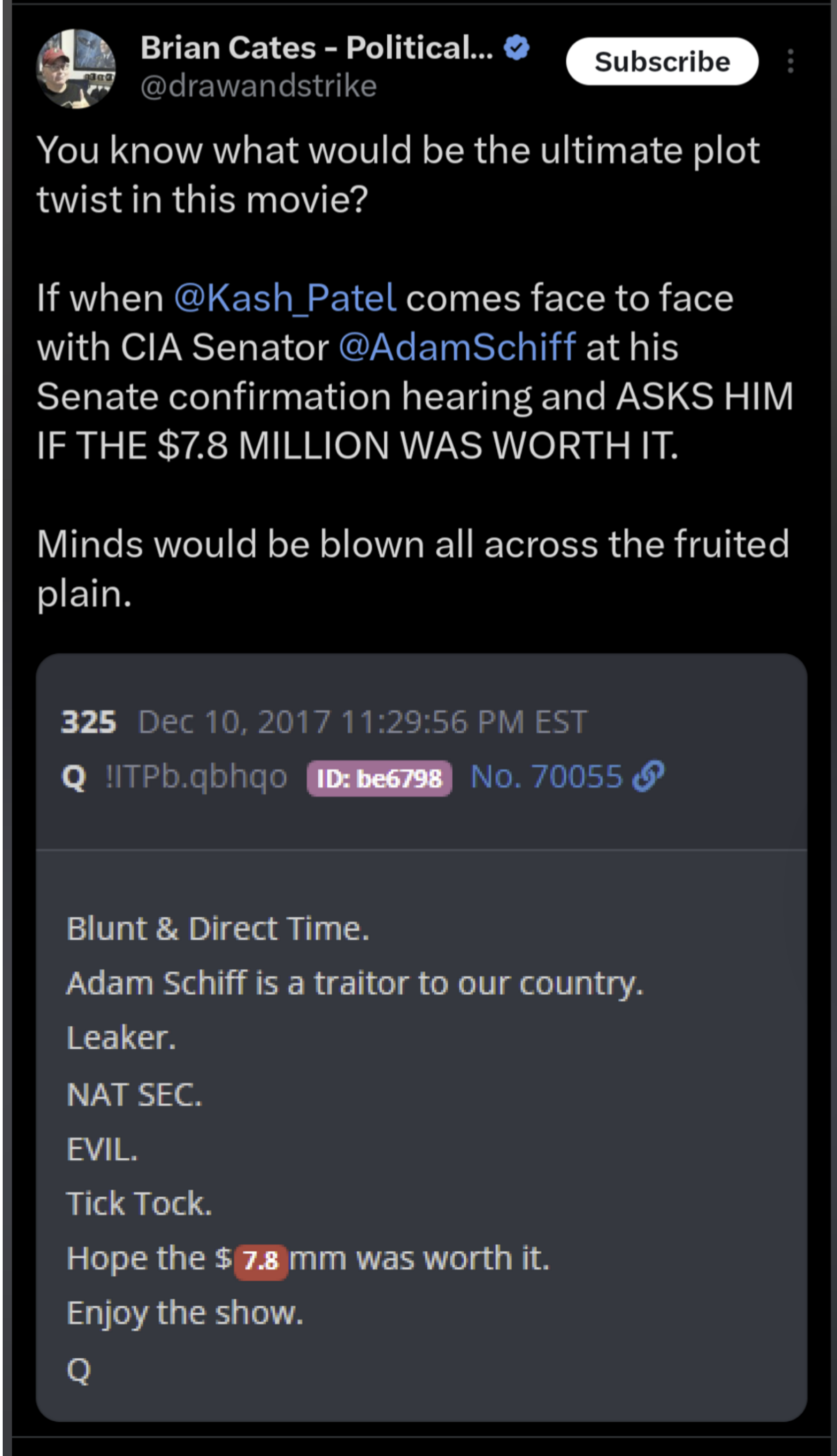Screen dimensions: 837x1456
Task: Click the "Tick Tock." line
Action: pos(139,1203)
